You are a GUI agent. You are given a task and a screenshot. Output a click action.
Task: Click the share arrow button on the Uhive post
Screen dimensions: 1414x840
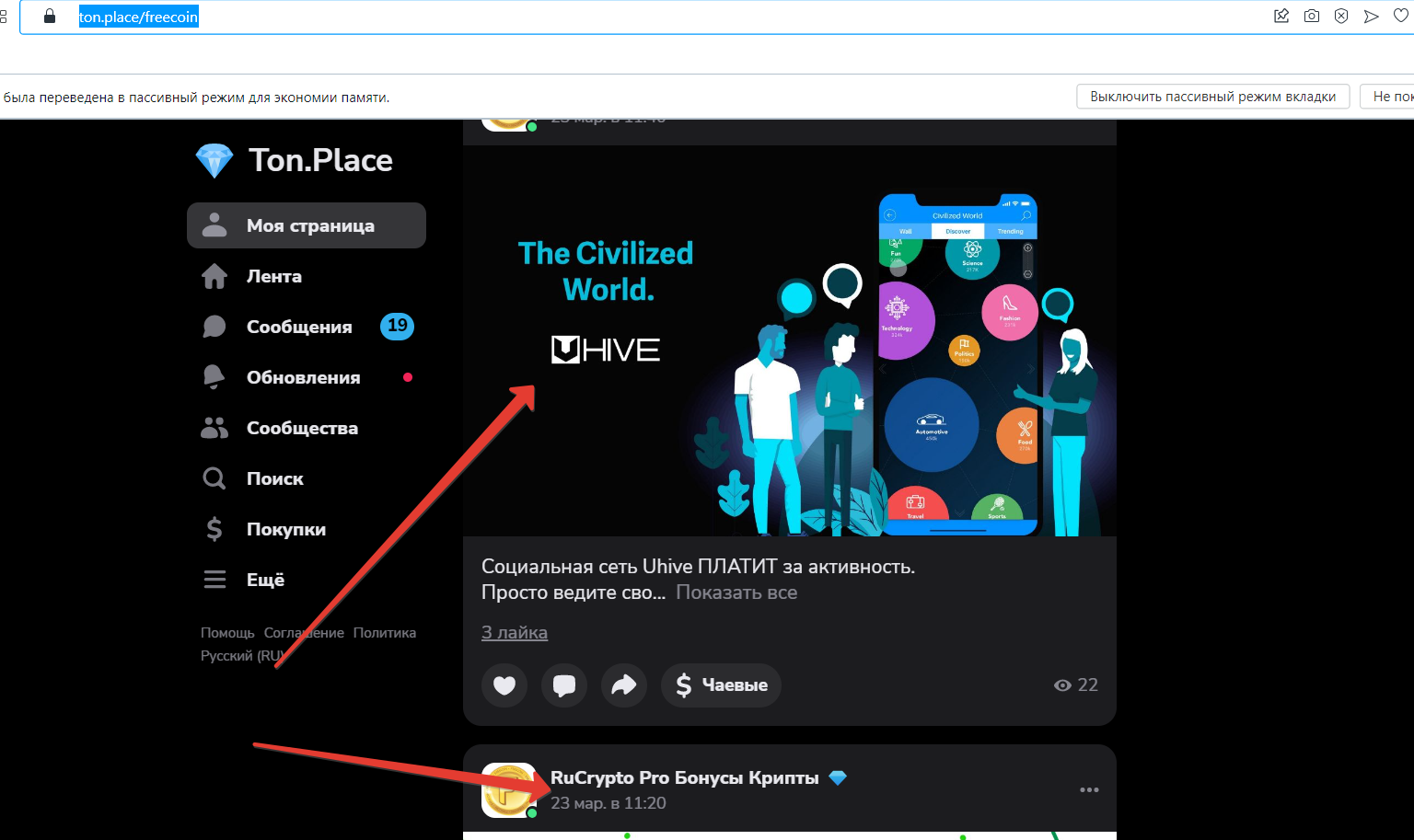click(624, 685)
